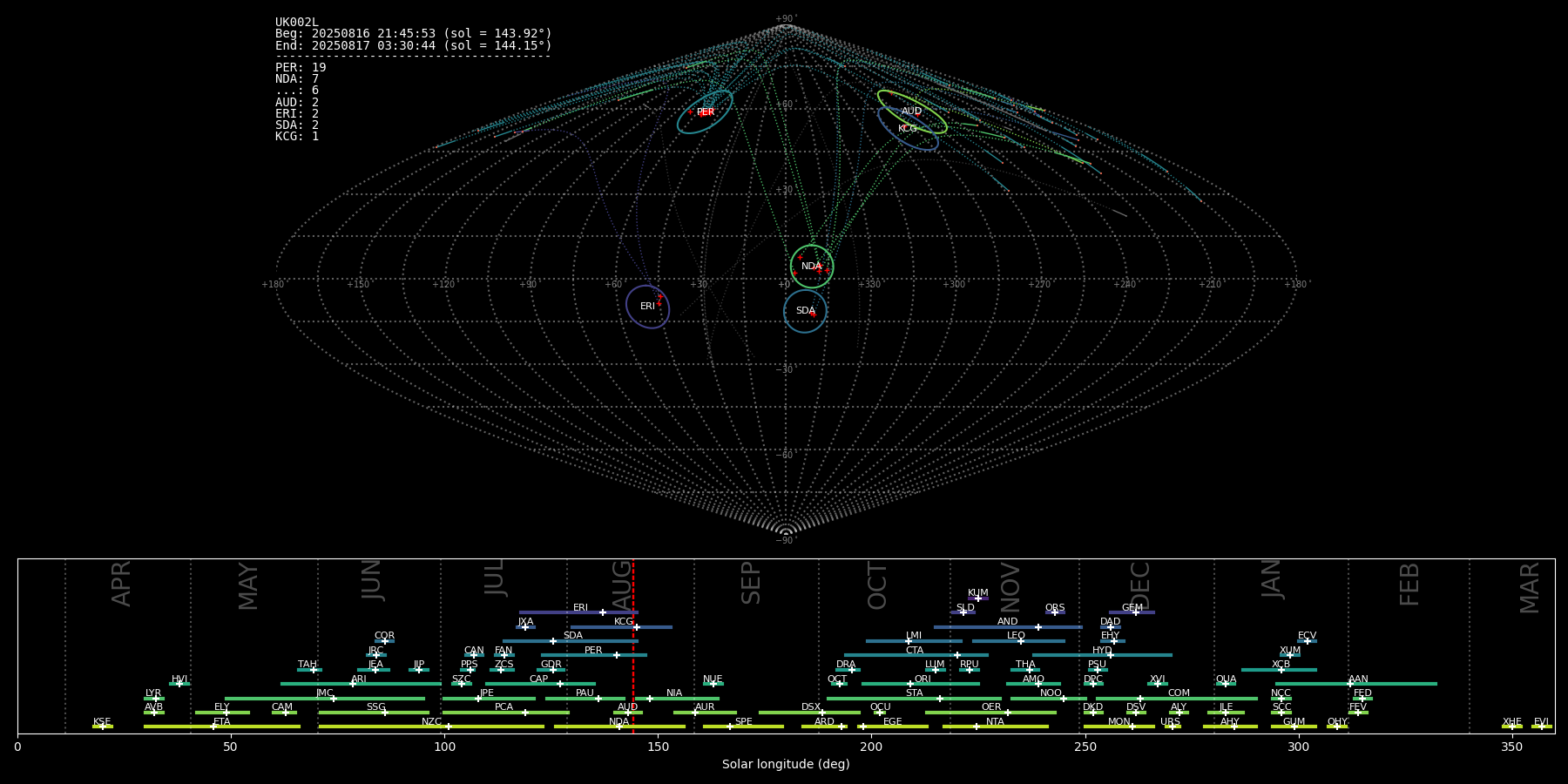Click the ERI radiant circle on sky map
The width and height of the screenshot is (1568, 784).
[x=648, y=307]
